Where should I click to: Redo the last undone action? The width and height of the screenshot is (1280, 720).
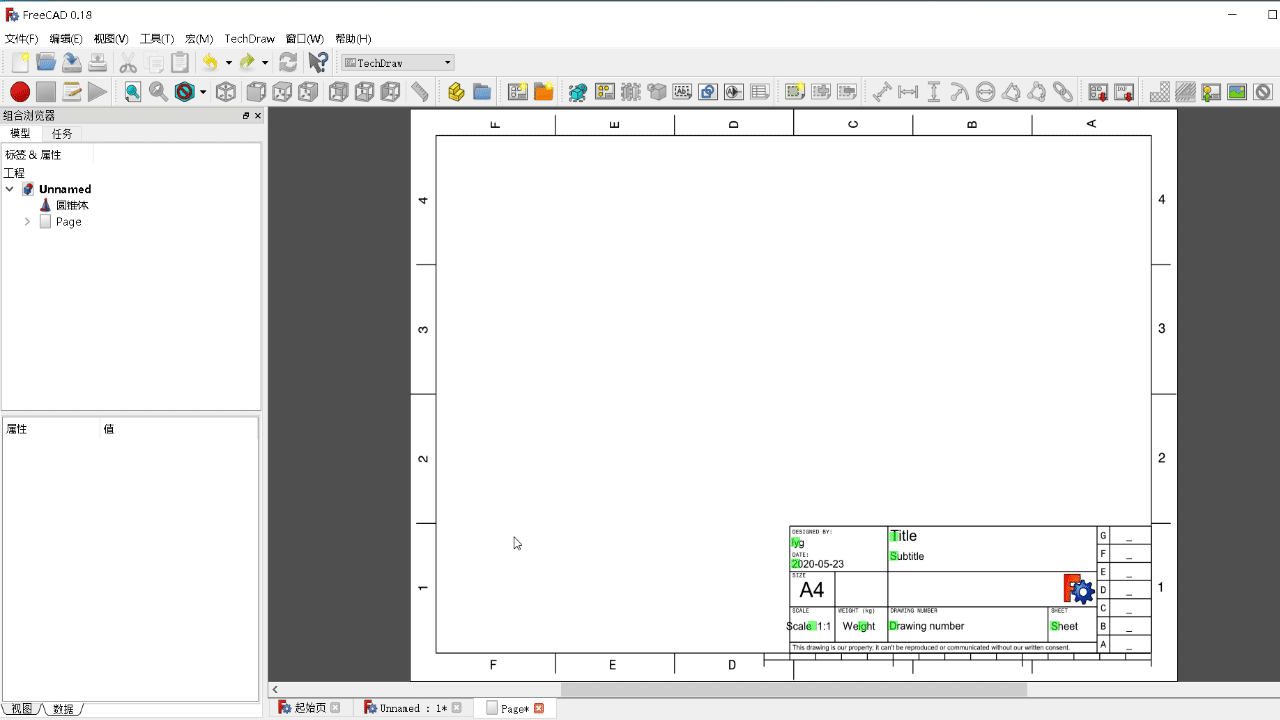pyautogui.click(x=247, y=62)
